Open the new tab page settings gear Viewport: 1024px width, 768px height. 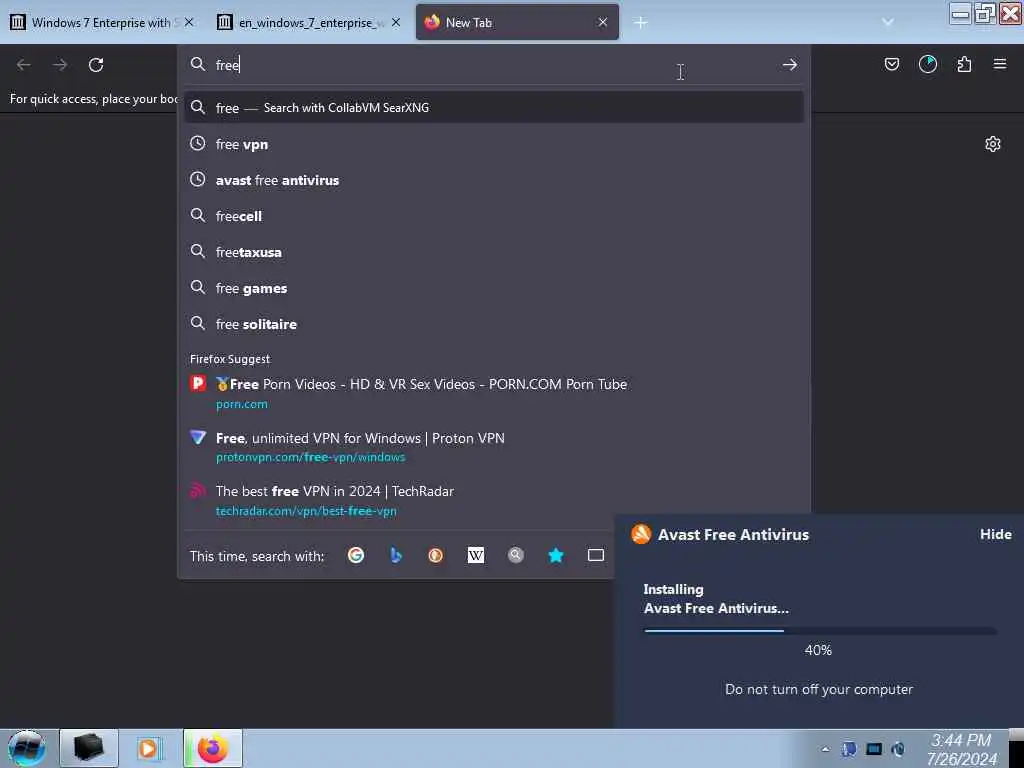(x=993, y=144)
